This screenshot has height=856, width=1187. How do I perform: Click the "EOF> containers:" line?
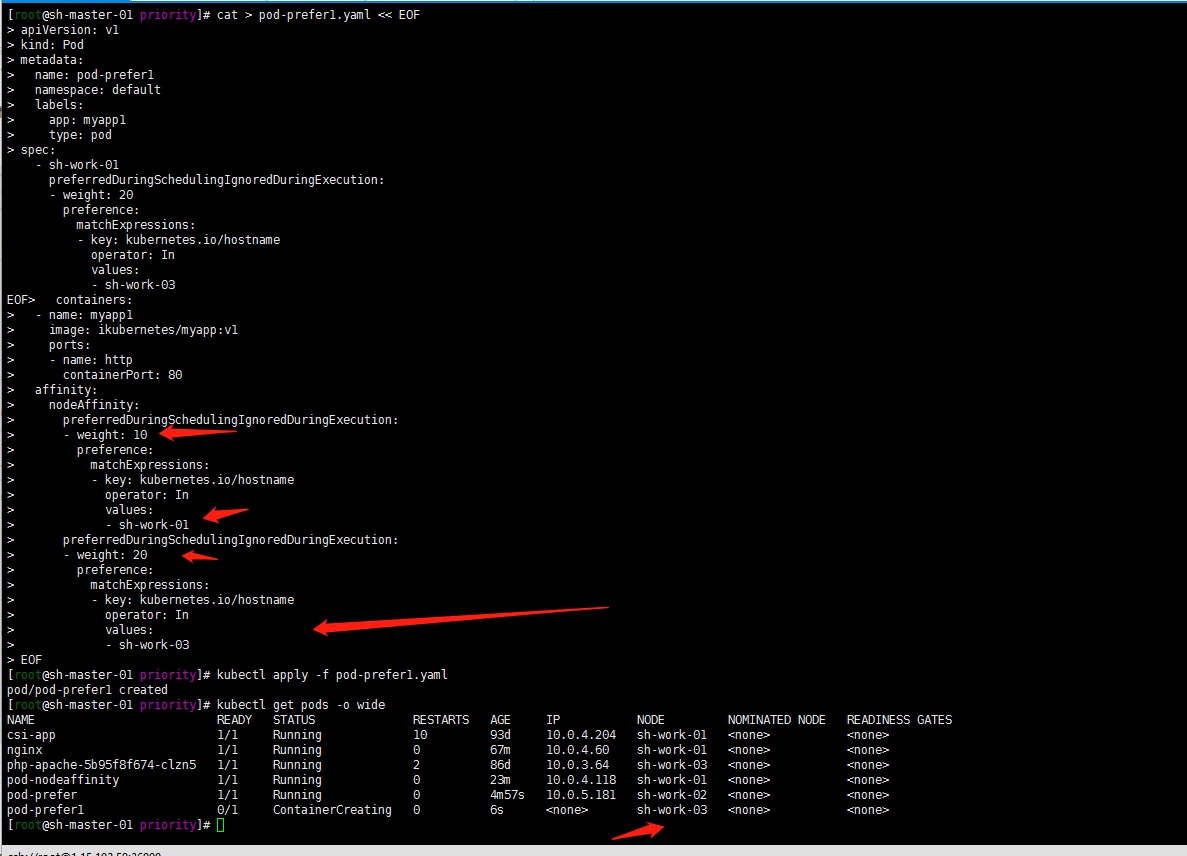(70, 300)
